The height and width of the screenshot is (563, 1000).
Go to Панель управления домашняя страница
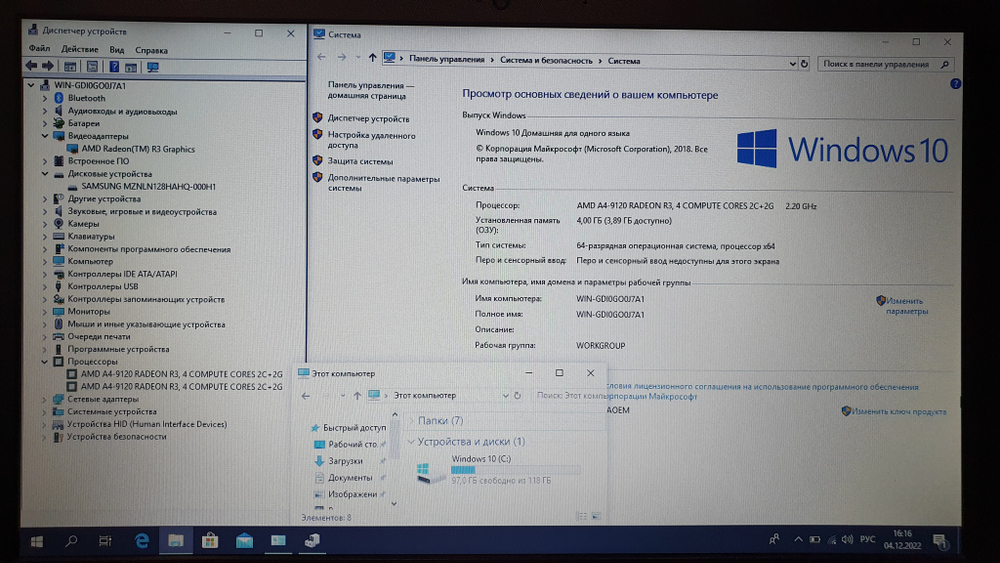pyautogui.click(x=370, y=90)
